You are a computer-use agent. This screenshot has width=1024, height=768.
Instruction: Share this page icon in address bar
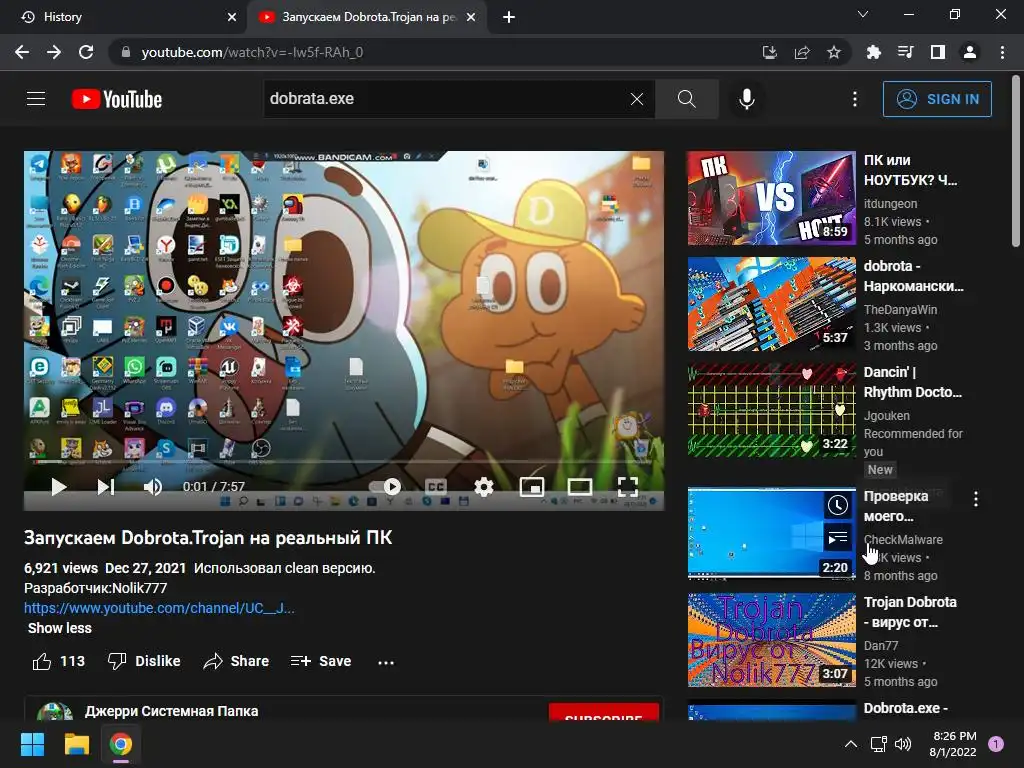click(802, 52)
